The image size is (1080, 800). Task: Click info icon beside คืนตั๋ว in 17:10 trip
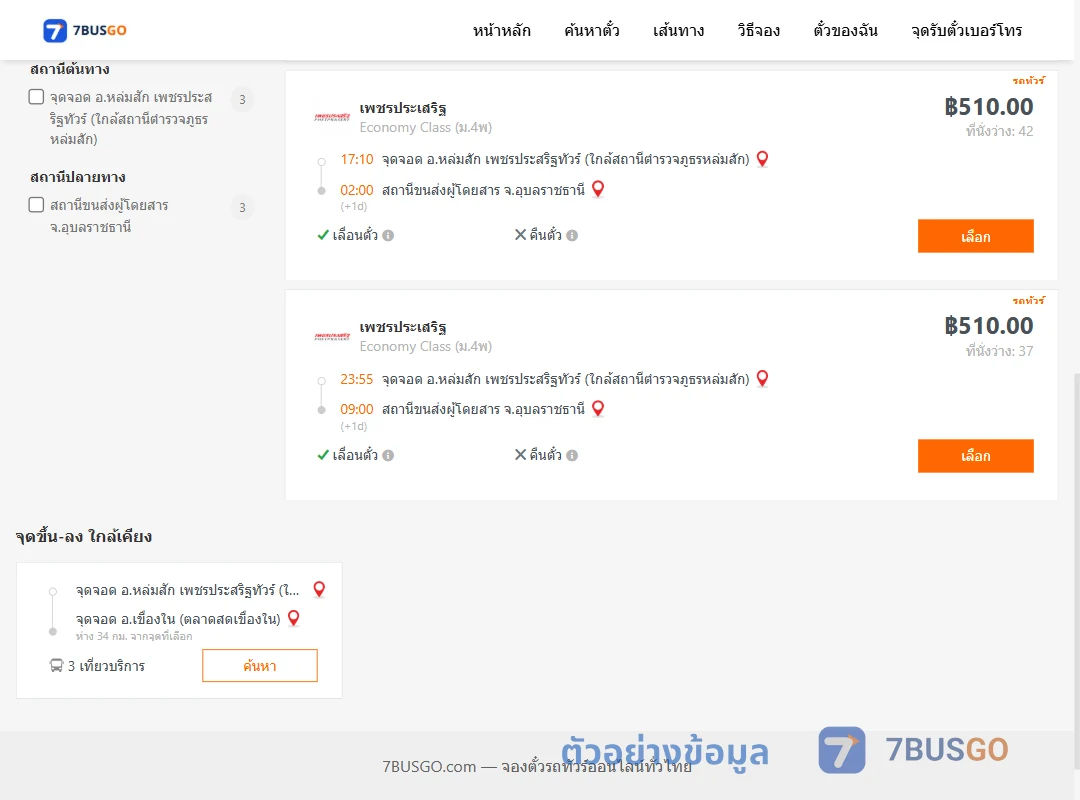(572, 236)
